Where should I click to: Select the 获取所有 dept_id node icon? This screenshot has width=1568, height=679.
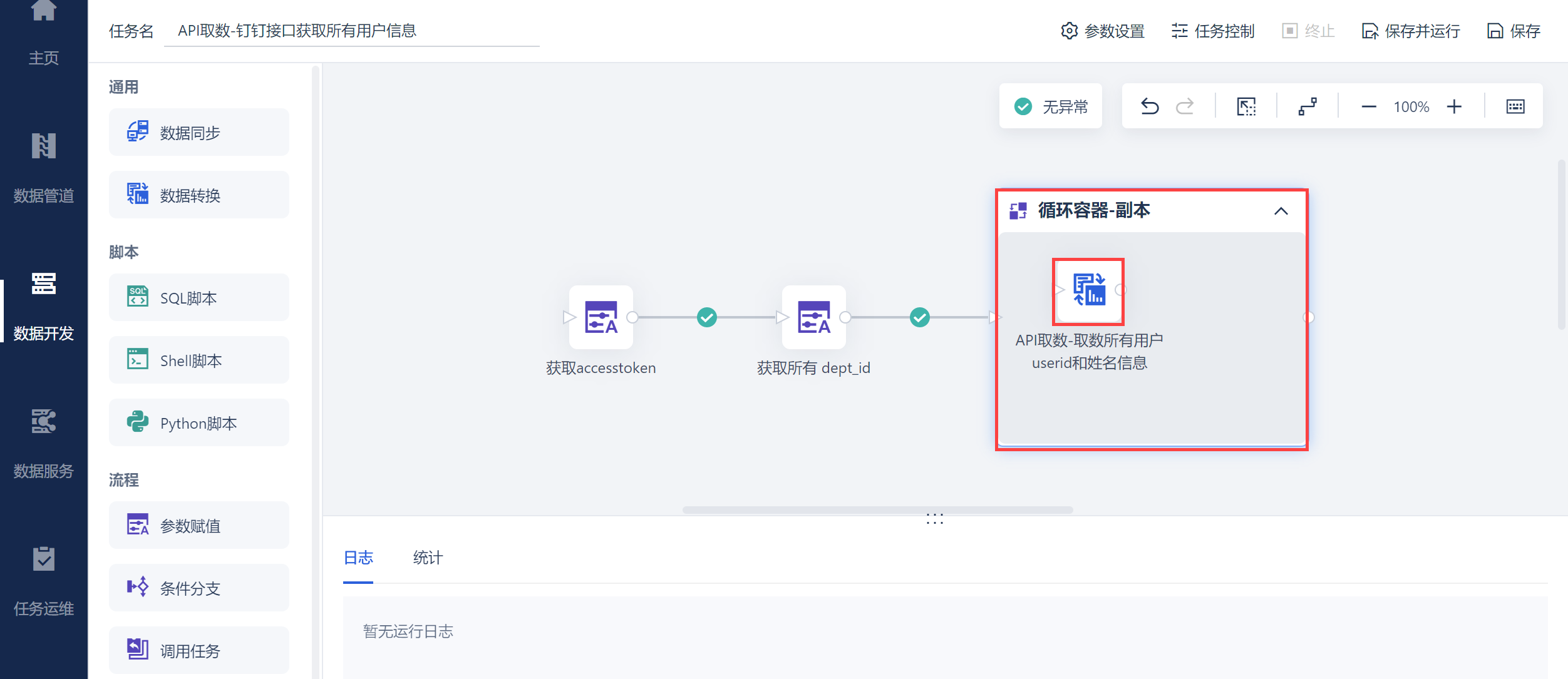[x=813, y=317]
